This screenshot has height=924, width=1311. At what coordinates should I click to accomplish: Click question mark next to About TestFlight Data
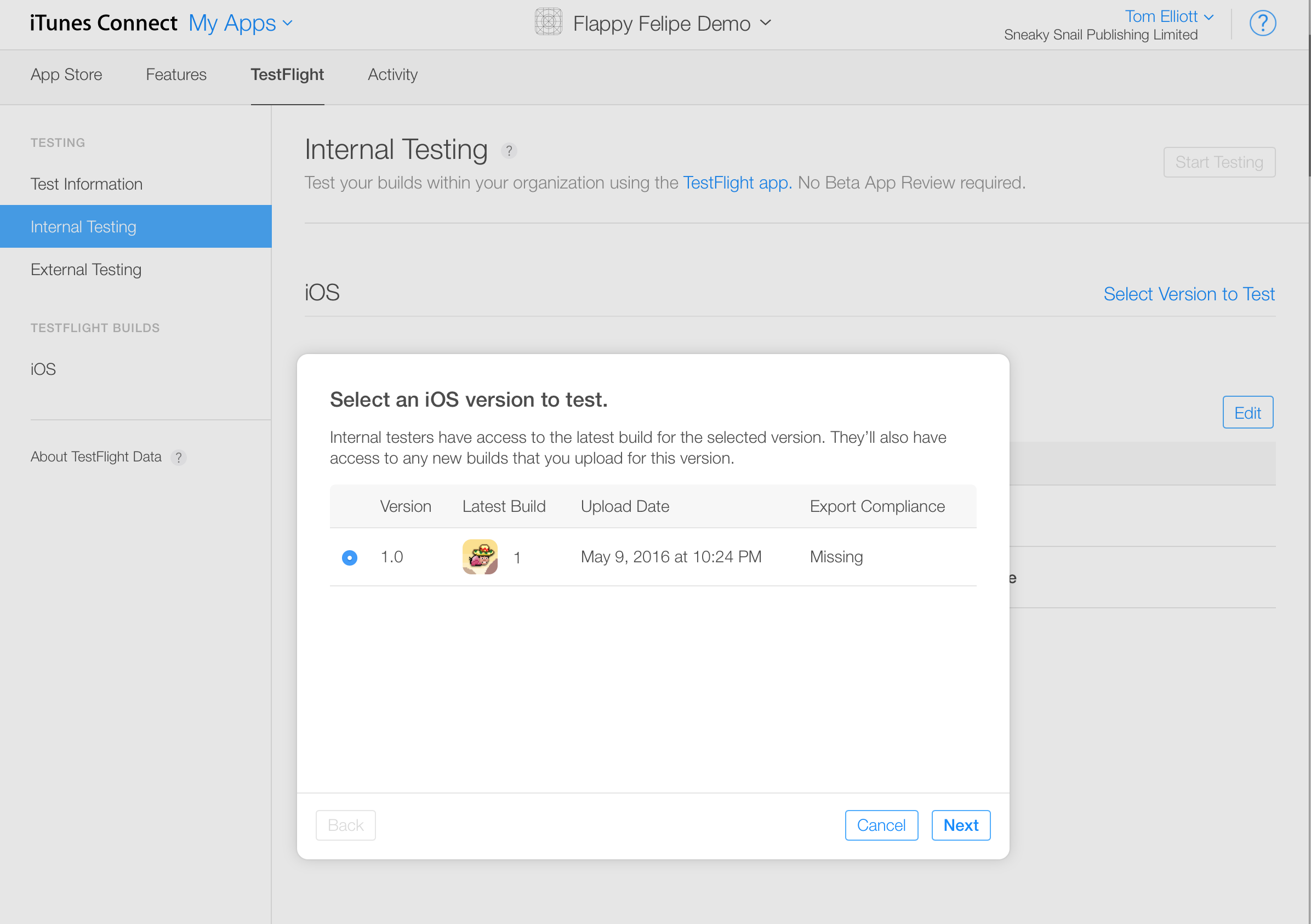coord(179,458)
